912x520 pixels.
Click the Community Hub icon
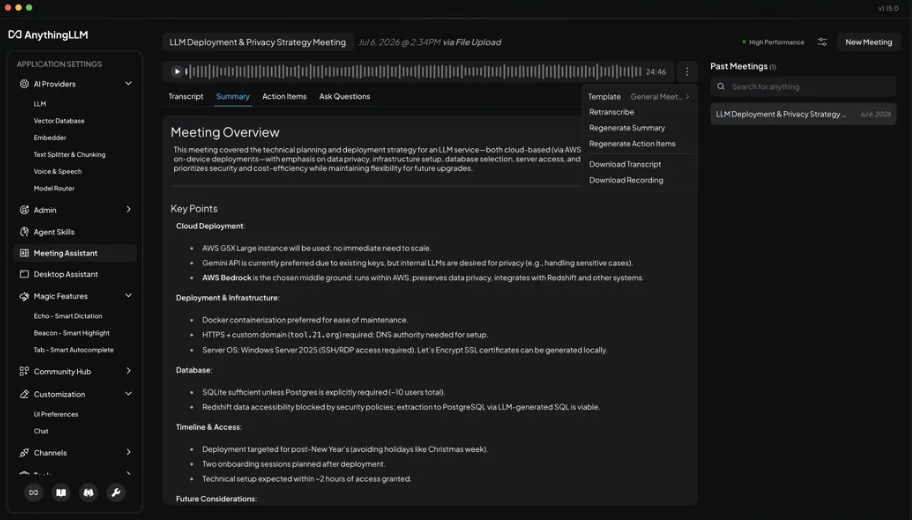tap(24, 371)
